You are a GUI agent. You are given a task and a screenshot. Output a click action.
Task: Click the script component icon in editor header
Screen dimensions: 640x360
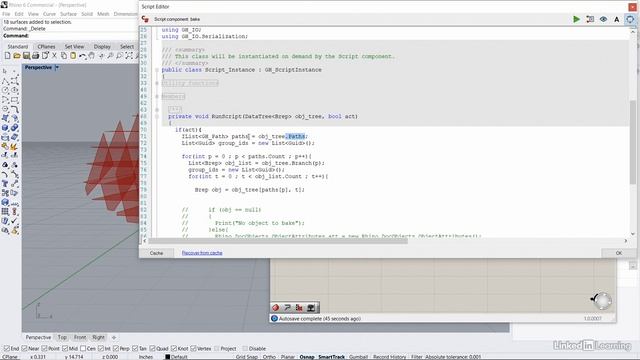click(x=145, y=19)
